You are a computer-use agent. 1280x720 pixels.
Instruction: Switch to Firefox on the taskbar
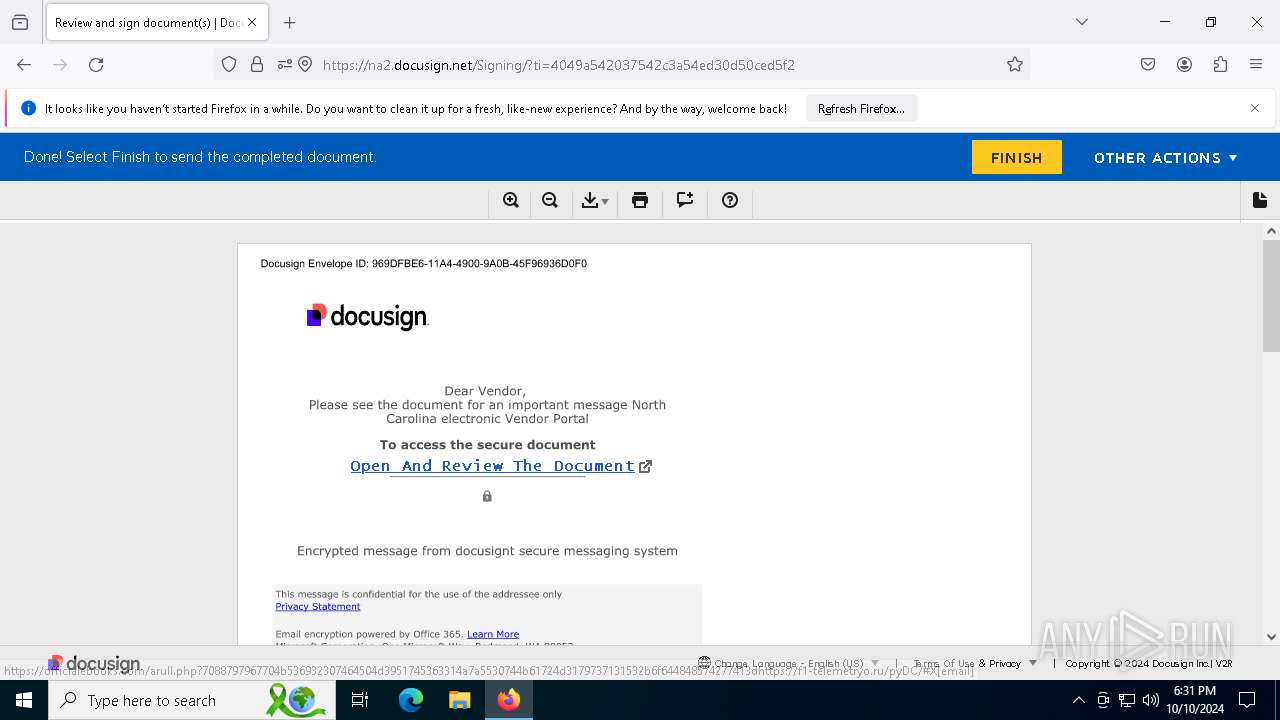[x=509, y=700]
